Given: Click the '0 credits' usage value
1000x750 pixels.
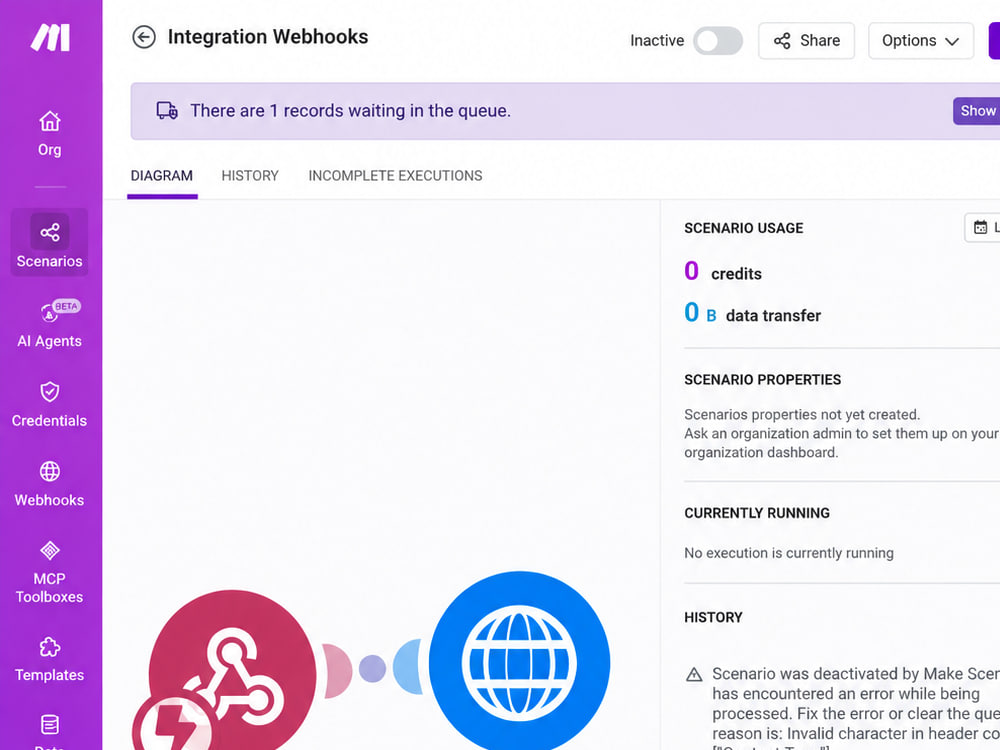Looking at the screenshot, I should 723,272.
